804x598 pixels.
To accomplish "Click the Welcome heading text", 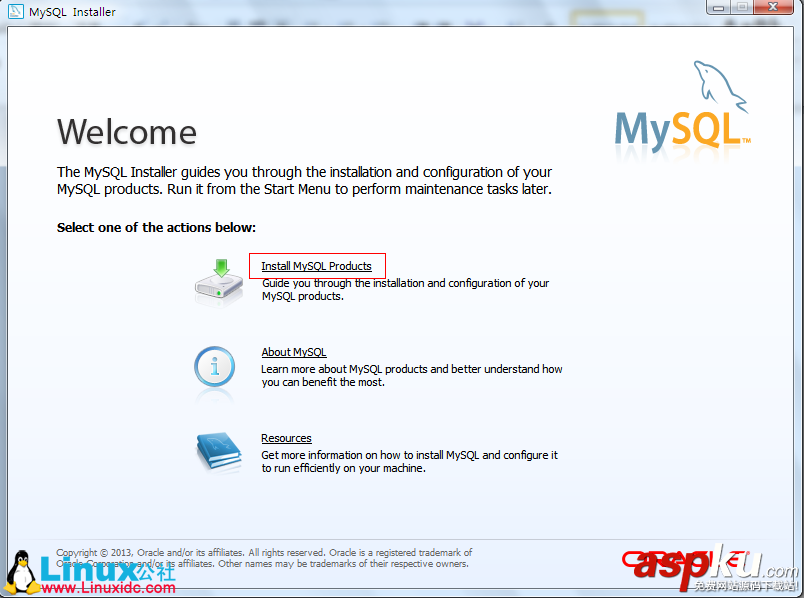I will (127, 132).
